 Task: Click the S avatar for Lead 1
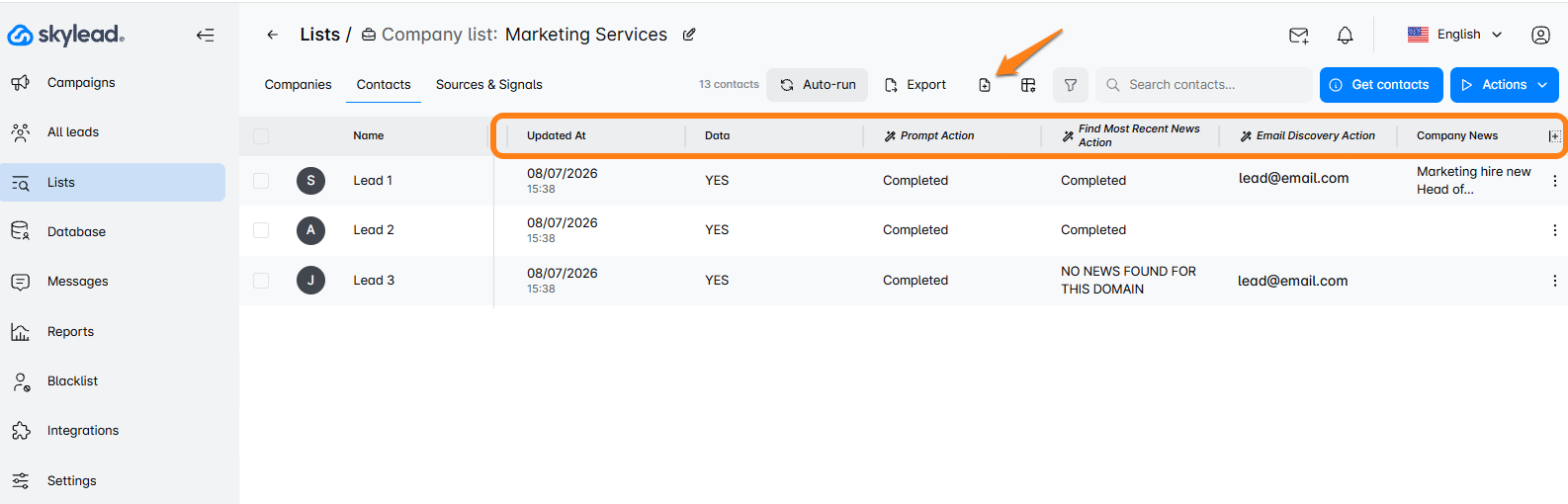(x=310, y=181)
